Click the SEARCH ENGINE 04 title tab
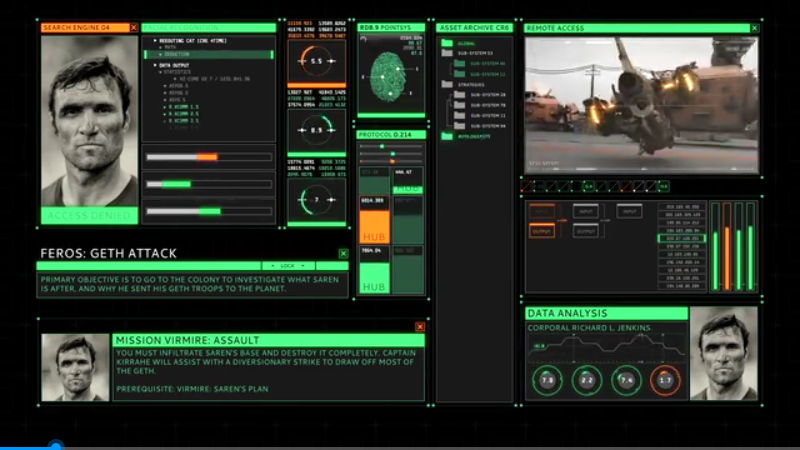Image resolution: width=800 pixels, height=450 pixels. 85,28
